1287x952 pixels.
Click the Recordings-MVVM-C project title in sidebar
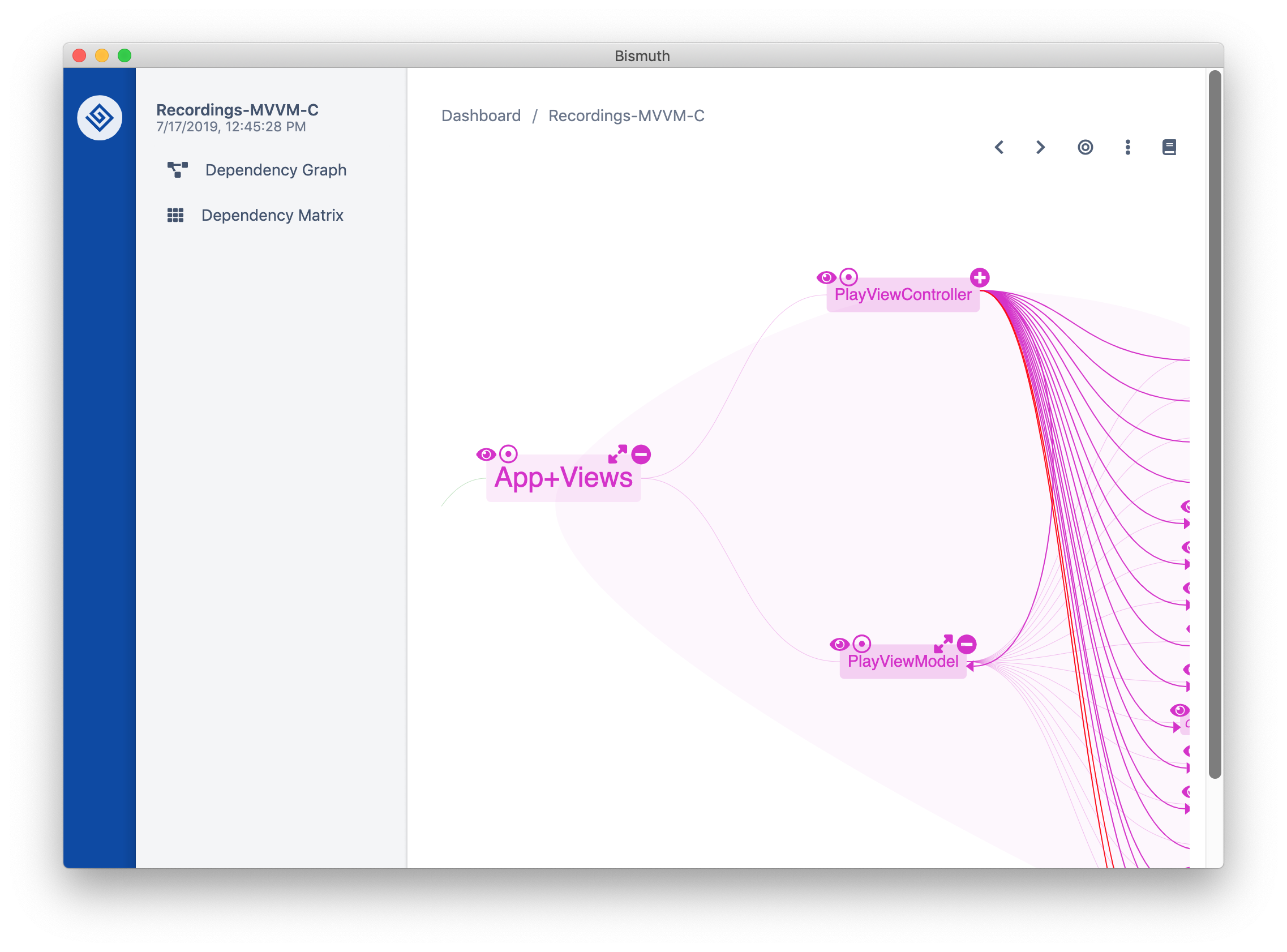tap(237, 109)
